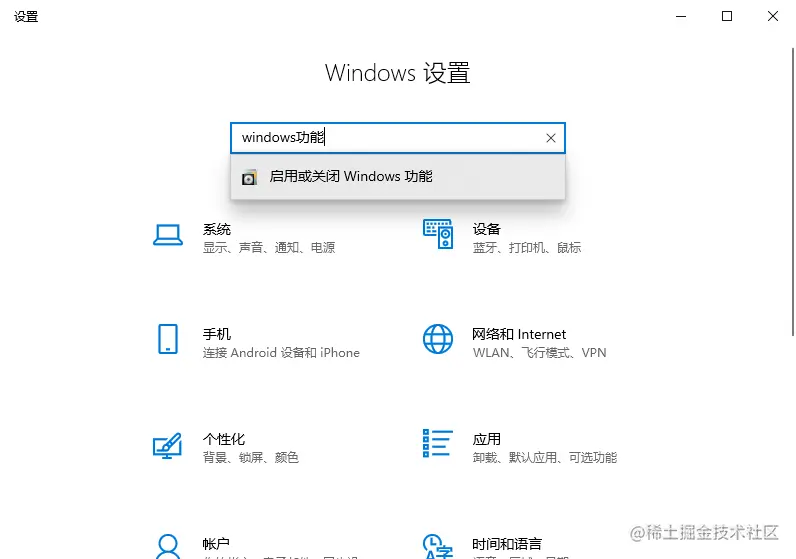Click into the windows功能 search field
This screenshot has width=796, height=559.
[x=397, y=138]
